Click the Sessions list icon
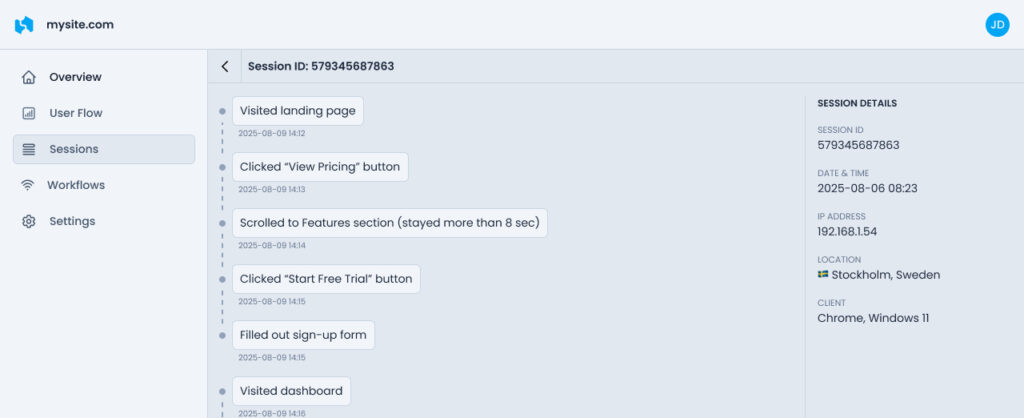This screenshot has width=1024, height=418. [29, 149]
